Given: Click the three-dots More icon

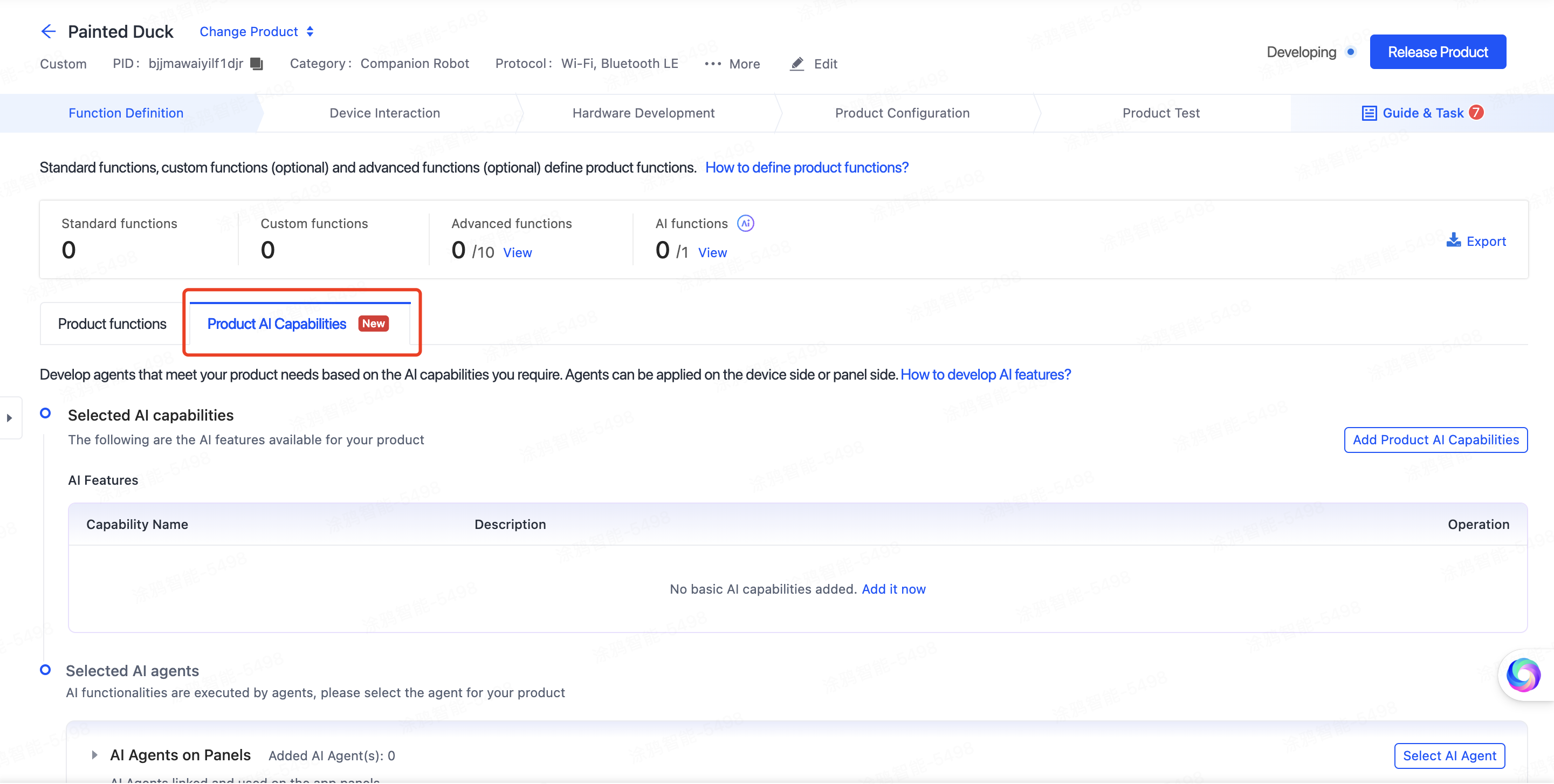Looking at the screenshot, I should coord(712,63).
